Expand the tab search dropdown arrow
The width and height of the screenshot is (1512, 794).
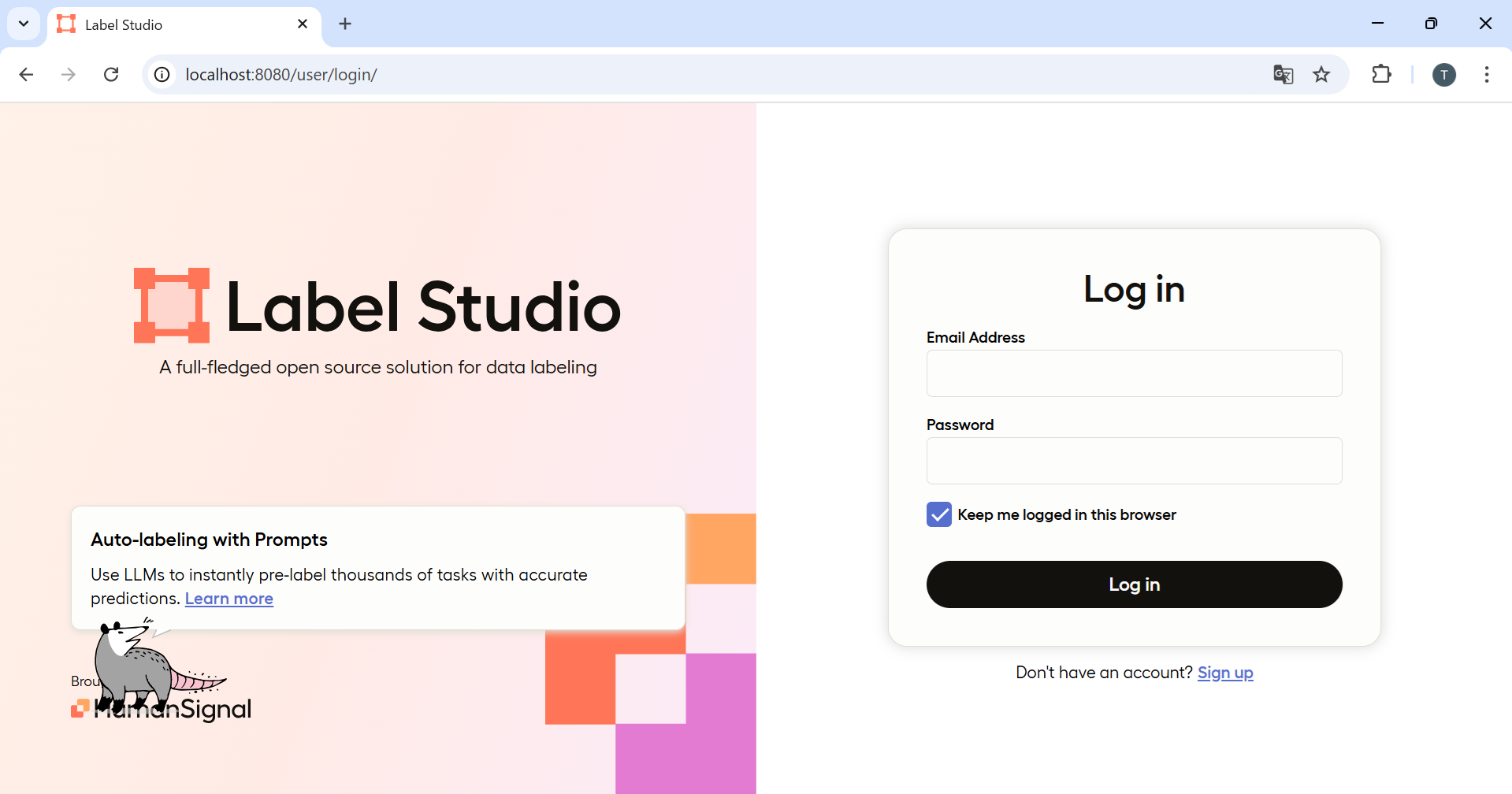(24, 24)
